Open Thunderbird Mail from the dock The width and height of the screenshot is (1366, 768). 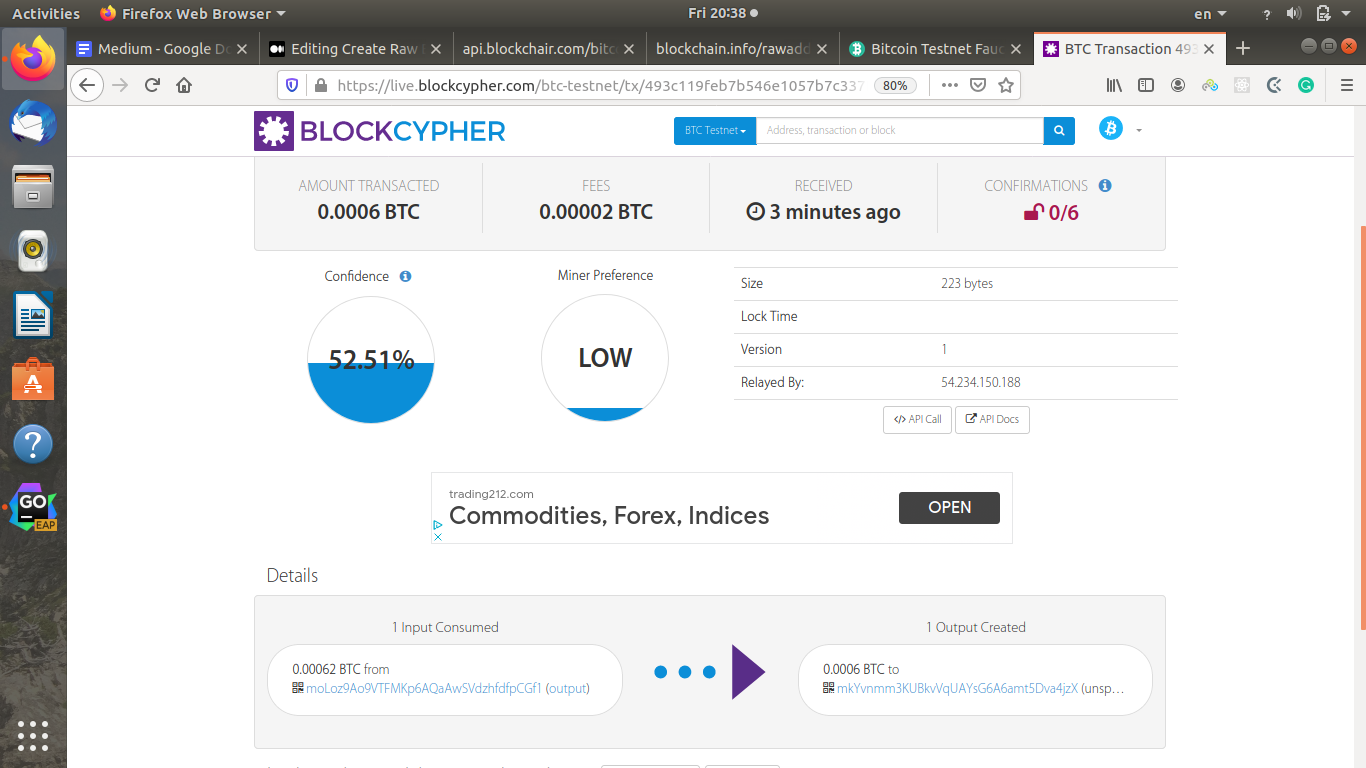[x=33, y=124]
